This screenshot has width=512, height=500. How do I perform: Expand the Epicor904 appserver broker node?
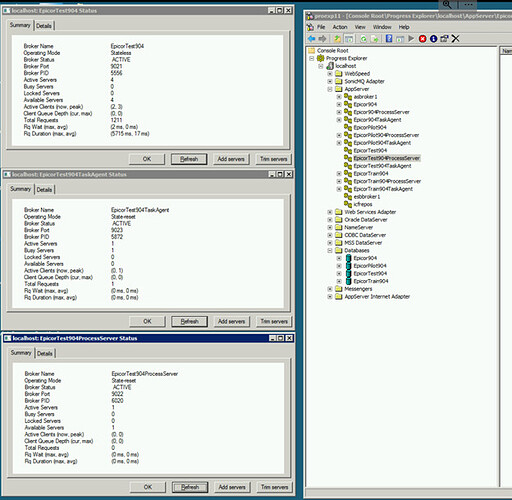coord(339,104)
